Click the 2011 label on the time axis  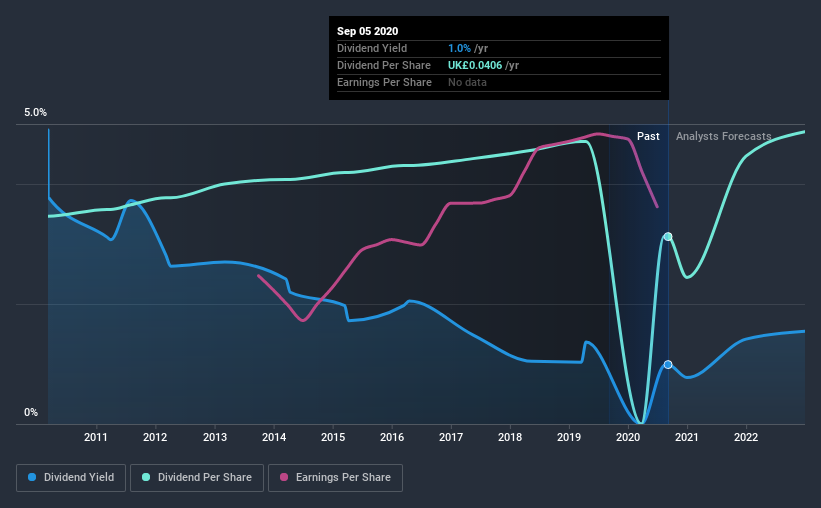tap(96, 437)
